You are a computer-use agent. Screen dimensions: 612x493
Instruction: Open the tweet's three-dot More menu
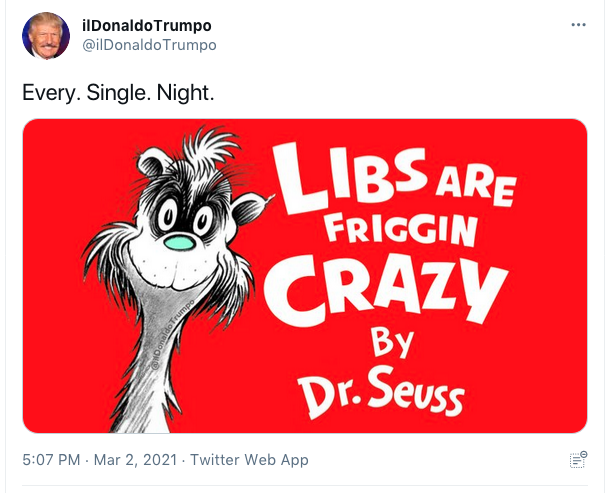578,24
